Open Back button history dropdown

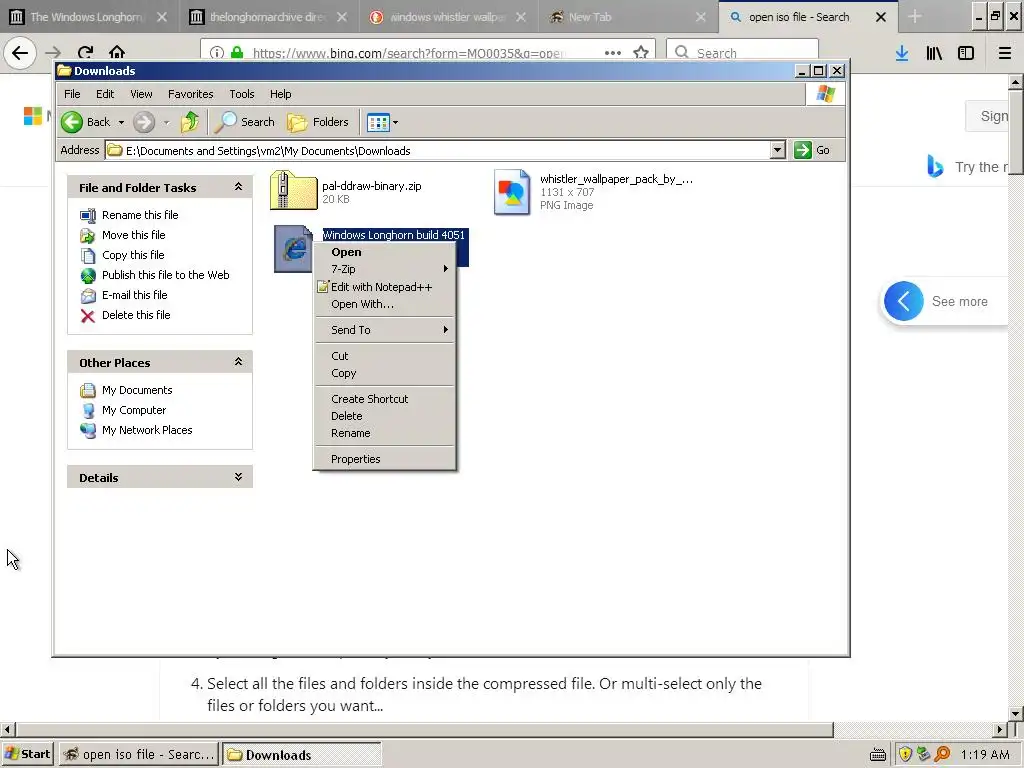pyautogui.click(x=121, y=122)
